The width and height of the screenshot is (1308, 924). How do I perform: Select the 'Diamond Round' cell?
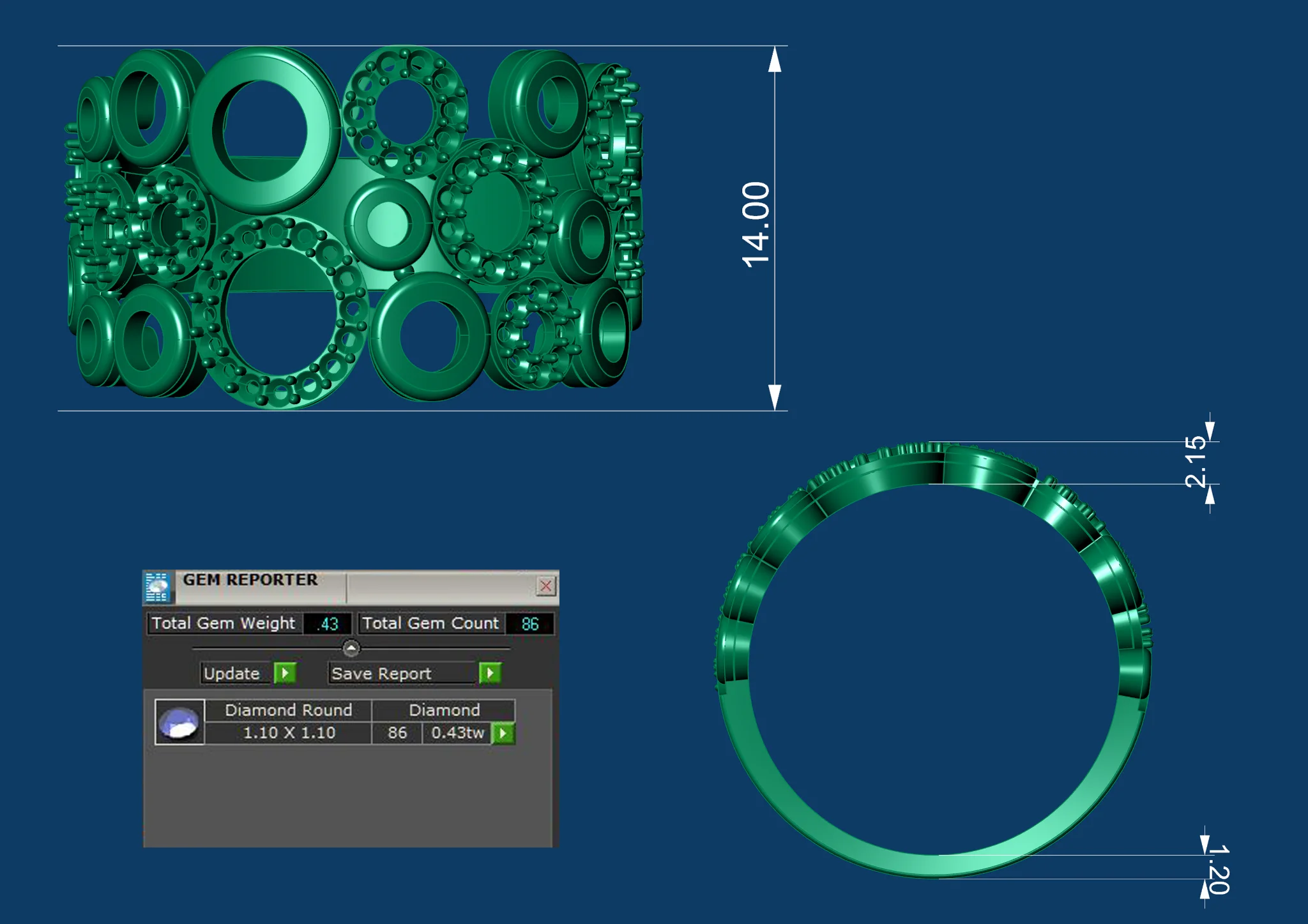point(289,710)
